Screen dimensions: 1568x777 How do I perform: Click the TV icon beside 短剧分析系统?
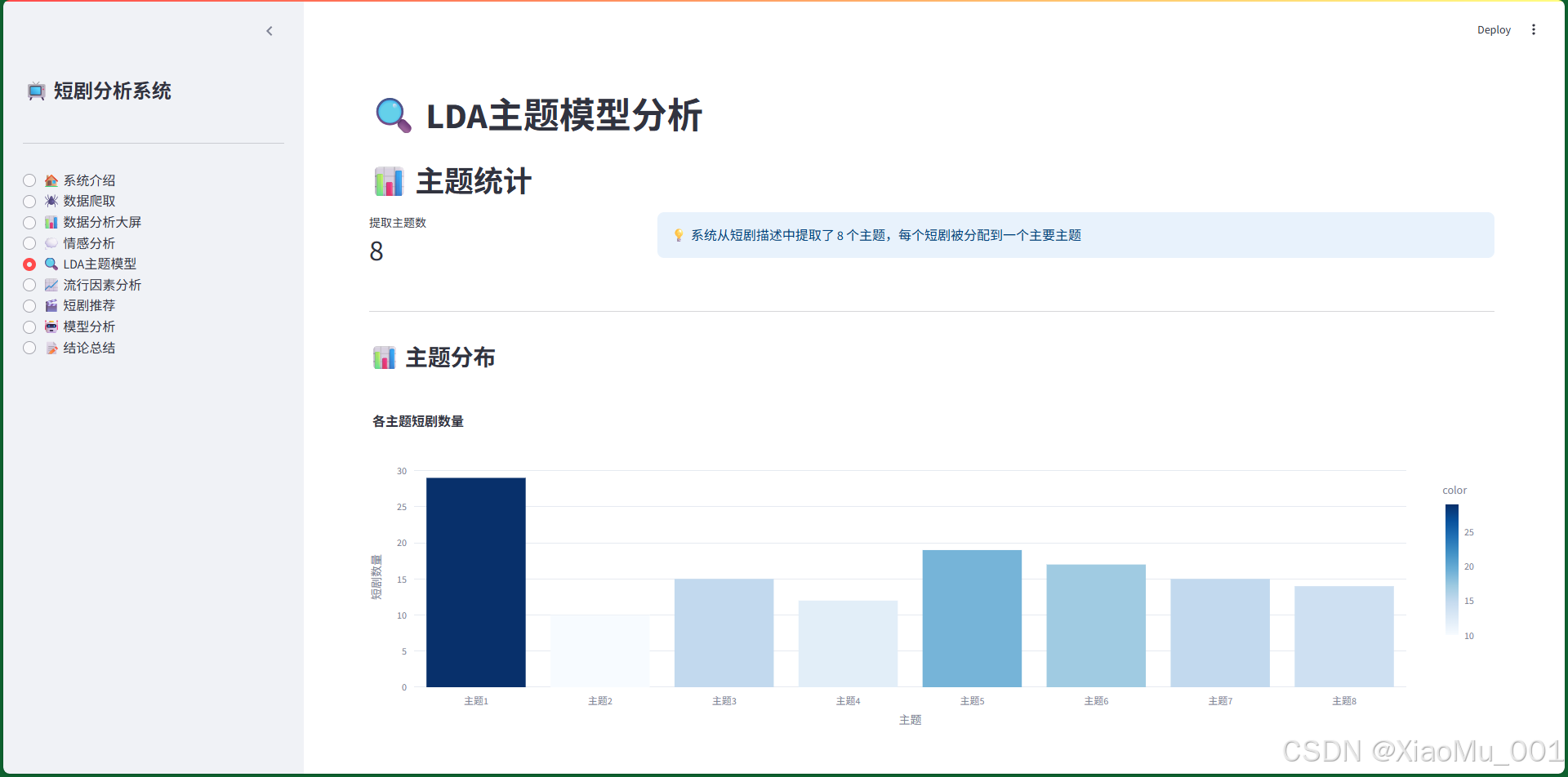36,91
